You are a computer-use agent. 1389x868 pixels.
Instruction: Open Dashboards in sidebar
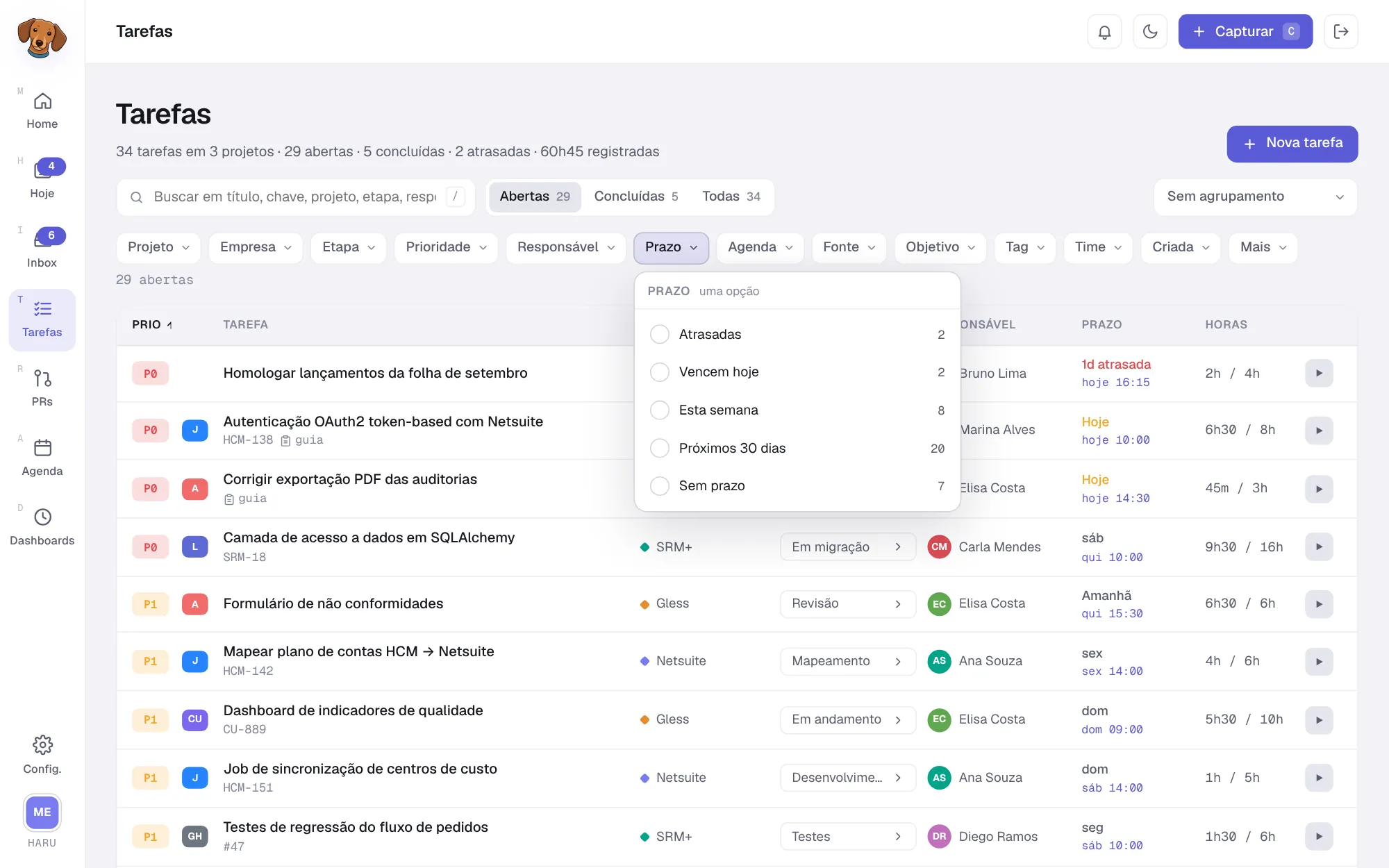[x=42, y=528]
